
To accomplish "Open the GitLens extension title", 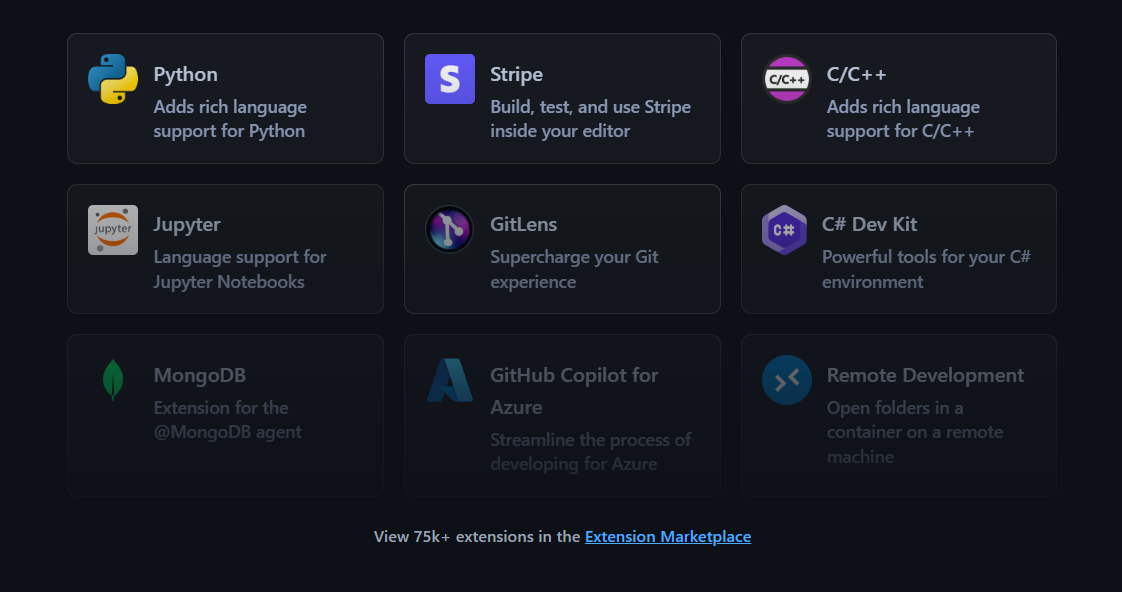I will 523,225.
